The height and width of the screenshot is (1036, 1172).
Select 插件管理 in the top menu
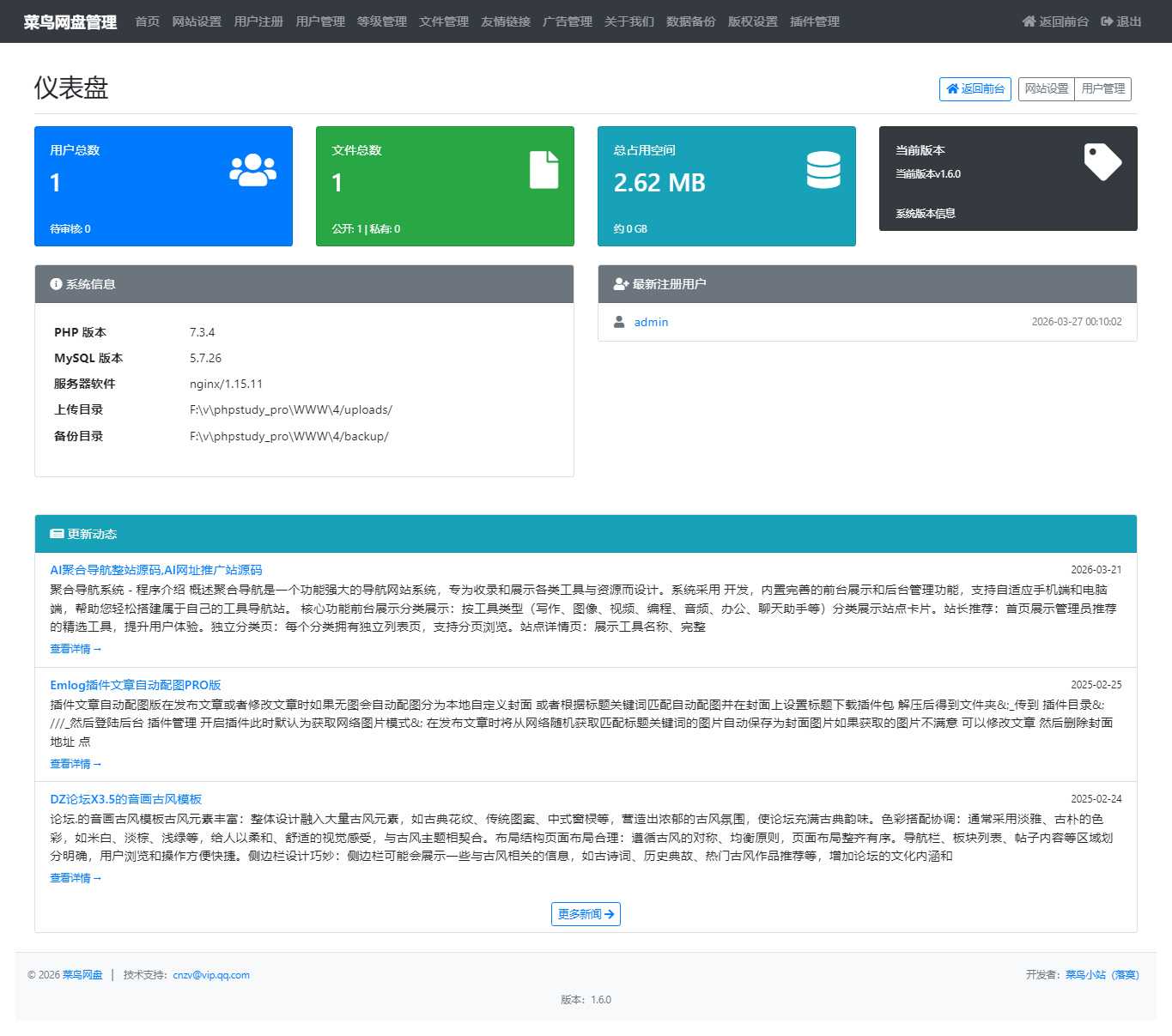tap(815, 21)
